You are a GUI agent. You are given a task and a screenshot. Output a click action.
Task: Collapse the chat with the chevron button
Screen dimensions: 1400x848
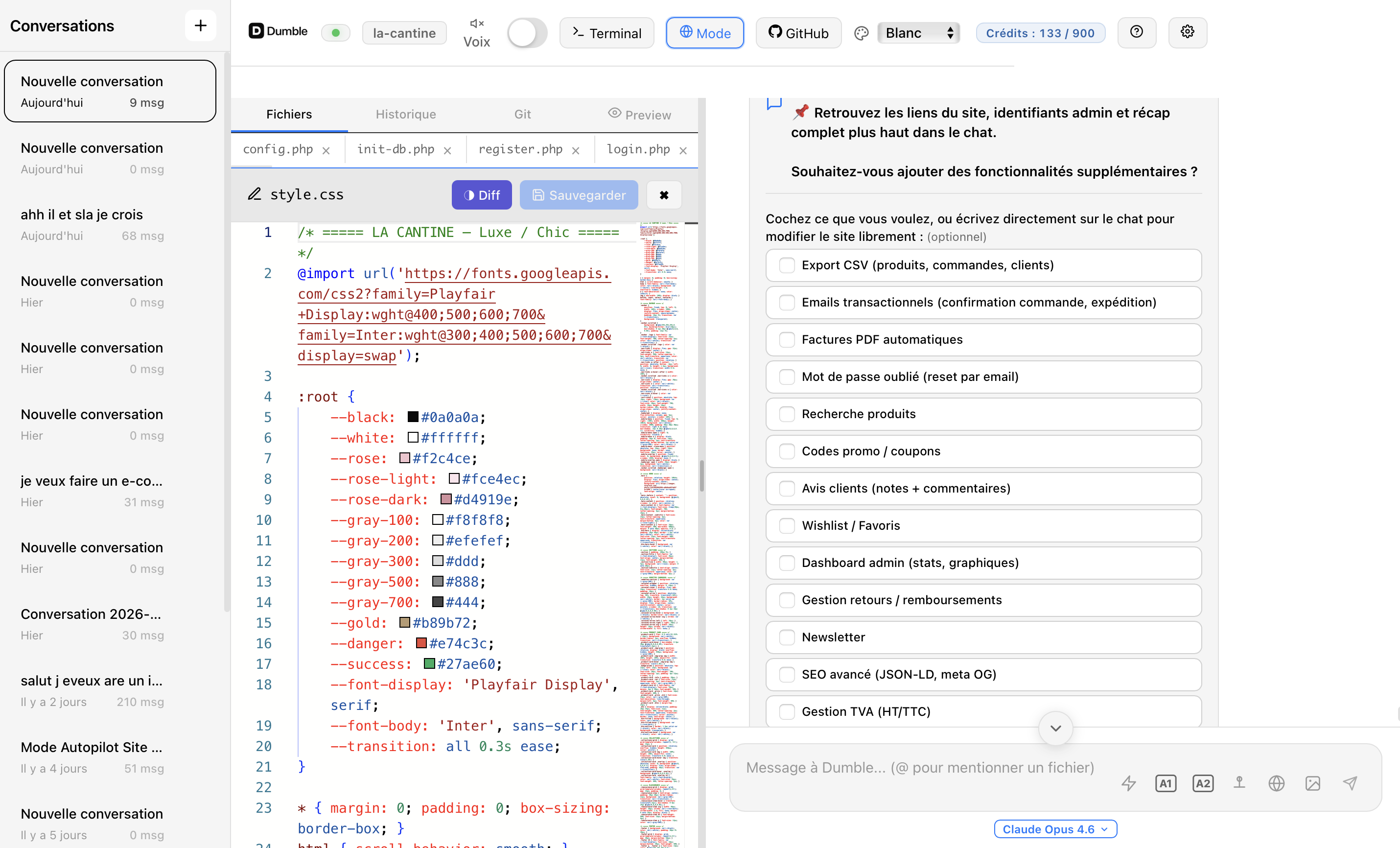1055,728
